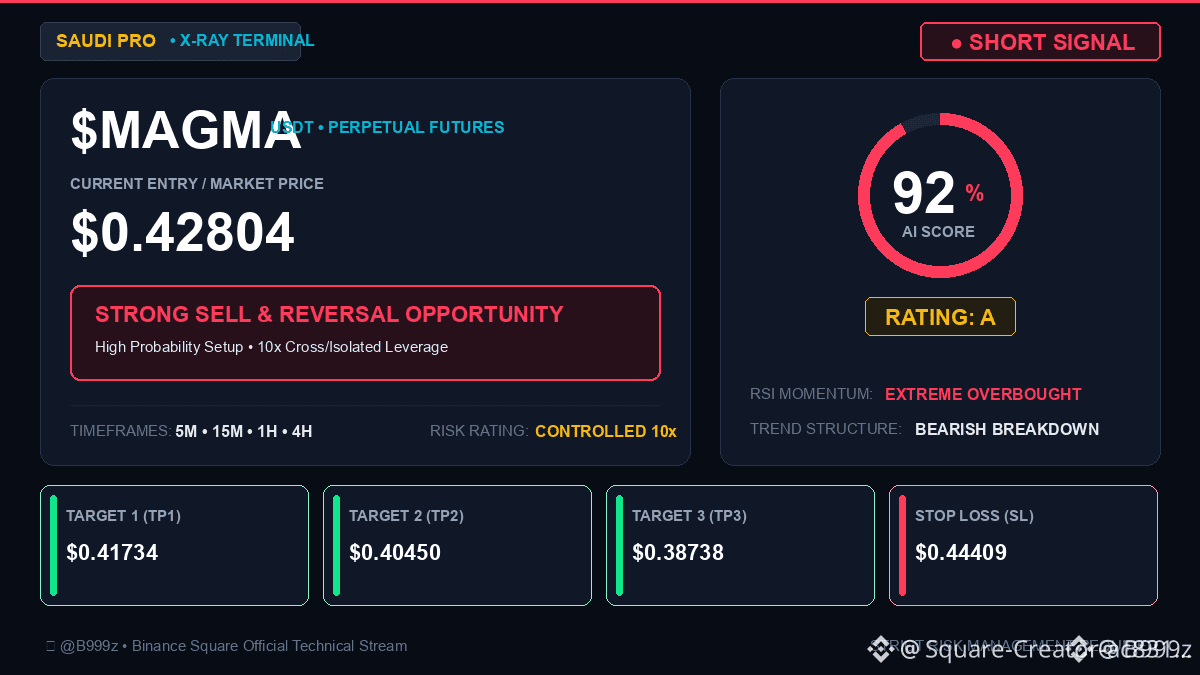The image size is (1200, 675).
Task: Click the RATING: A badge
Action: 940,317
